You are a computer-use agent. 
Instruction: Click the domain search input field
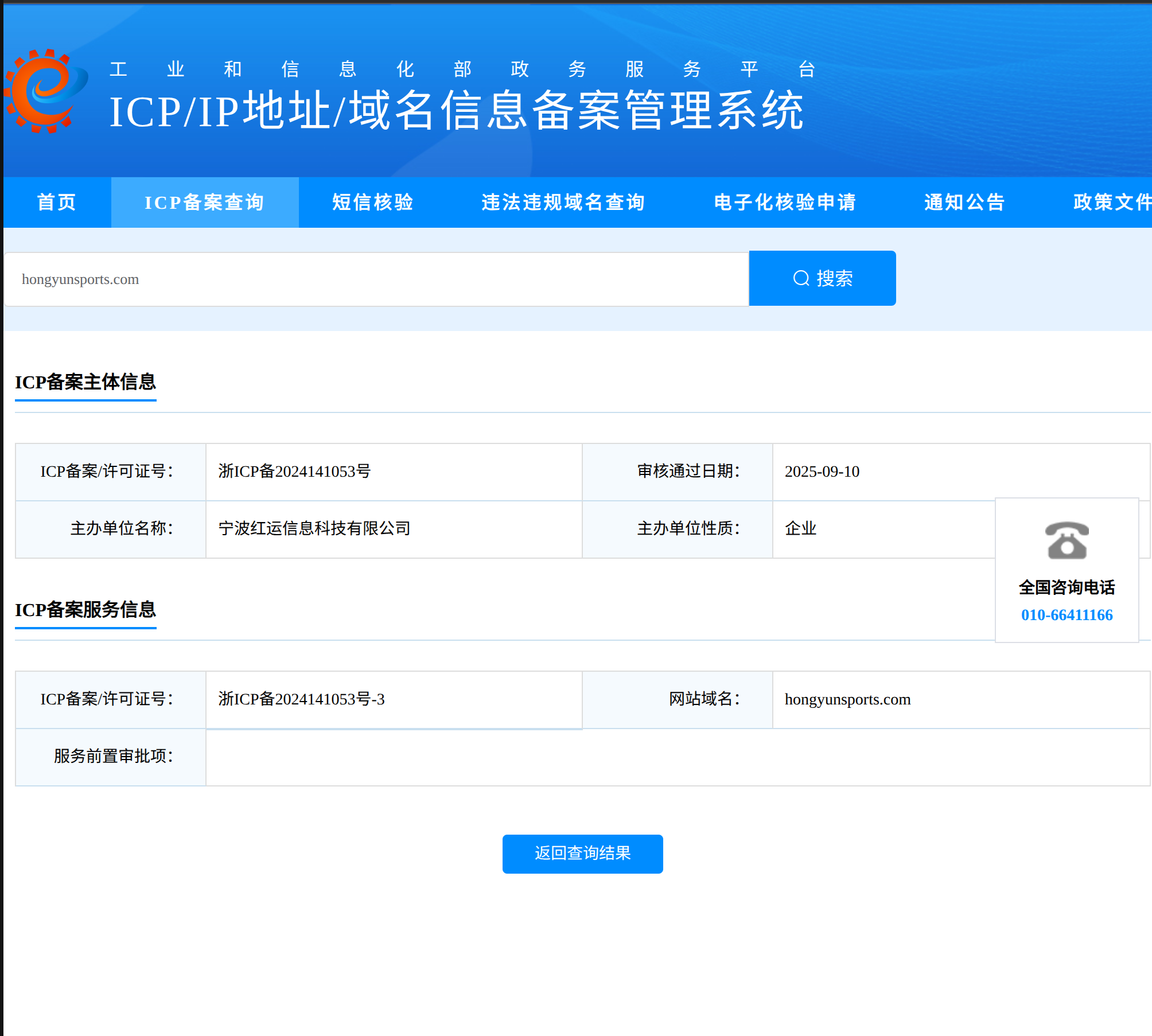376,279
